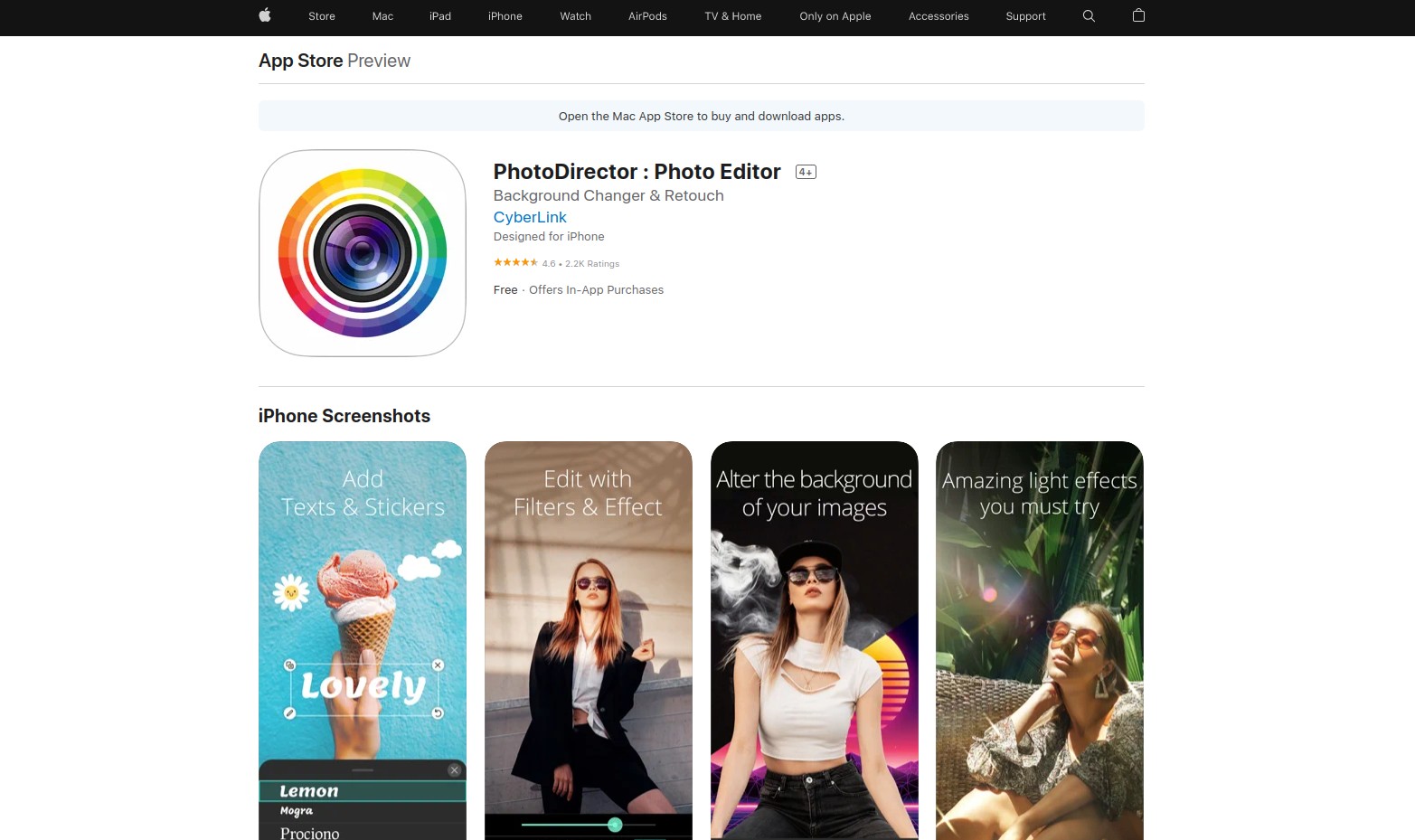Image resolution: width=1415 pixels, height=840 pixels.
Task: Open Only on Apple menu item
Action: (835, 16)
